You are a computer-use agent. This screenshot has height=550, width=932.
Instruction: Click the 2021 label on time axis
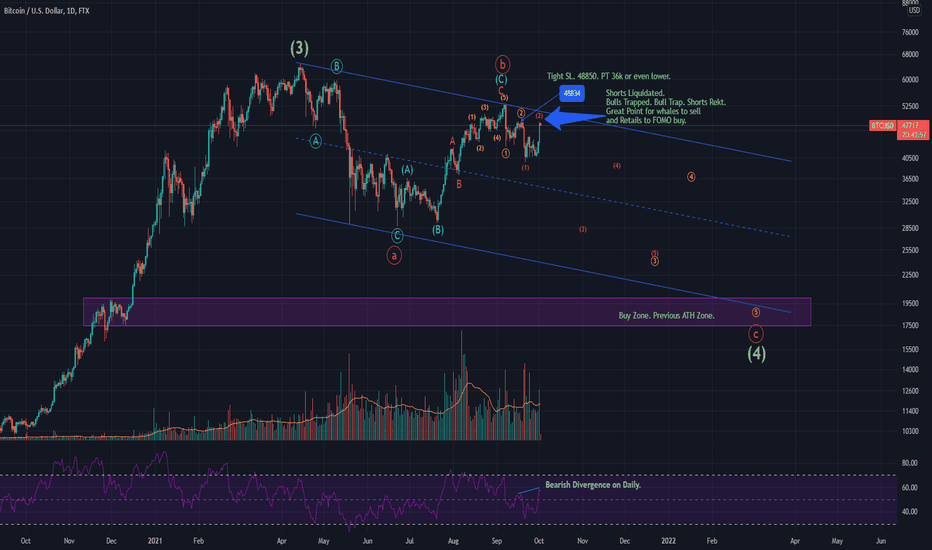point(155,541)
